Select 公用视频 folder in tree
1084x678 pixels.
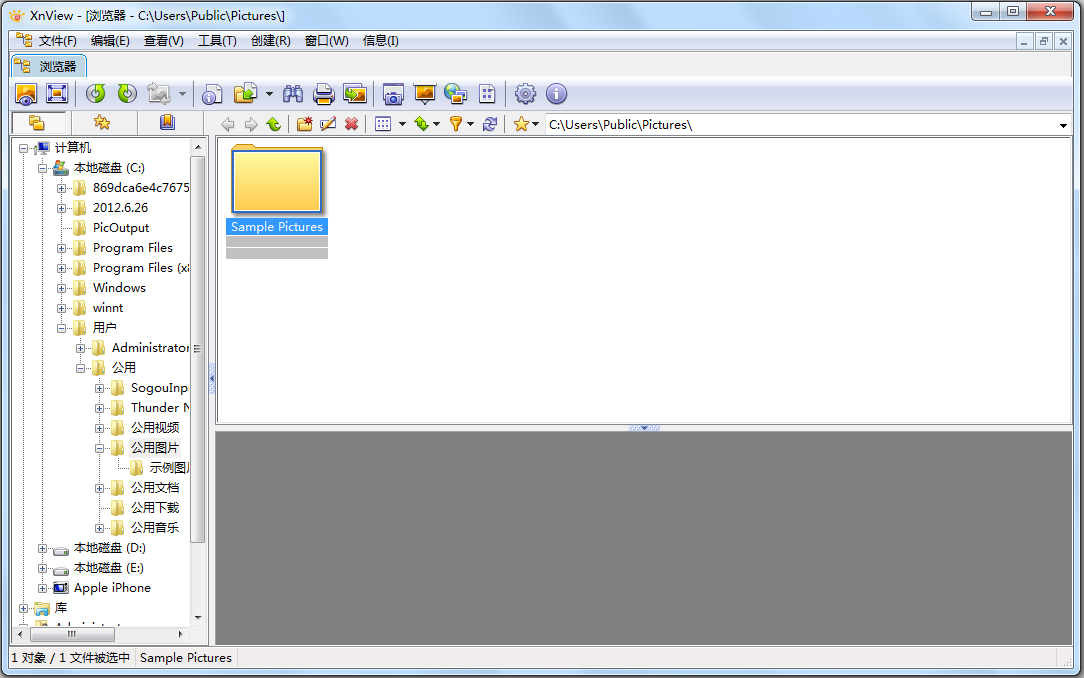click(x=155, y=428)
